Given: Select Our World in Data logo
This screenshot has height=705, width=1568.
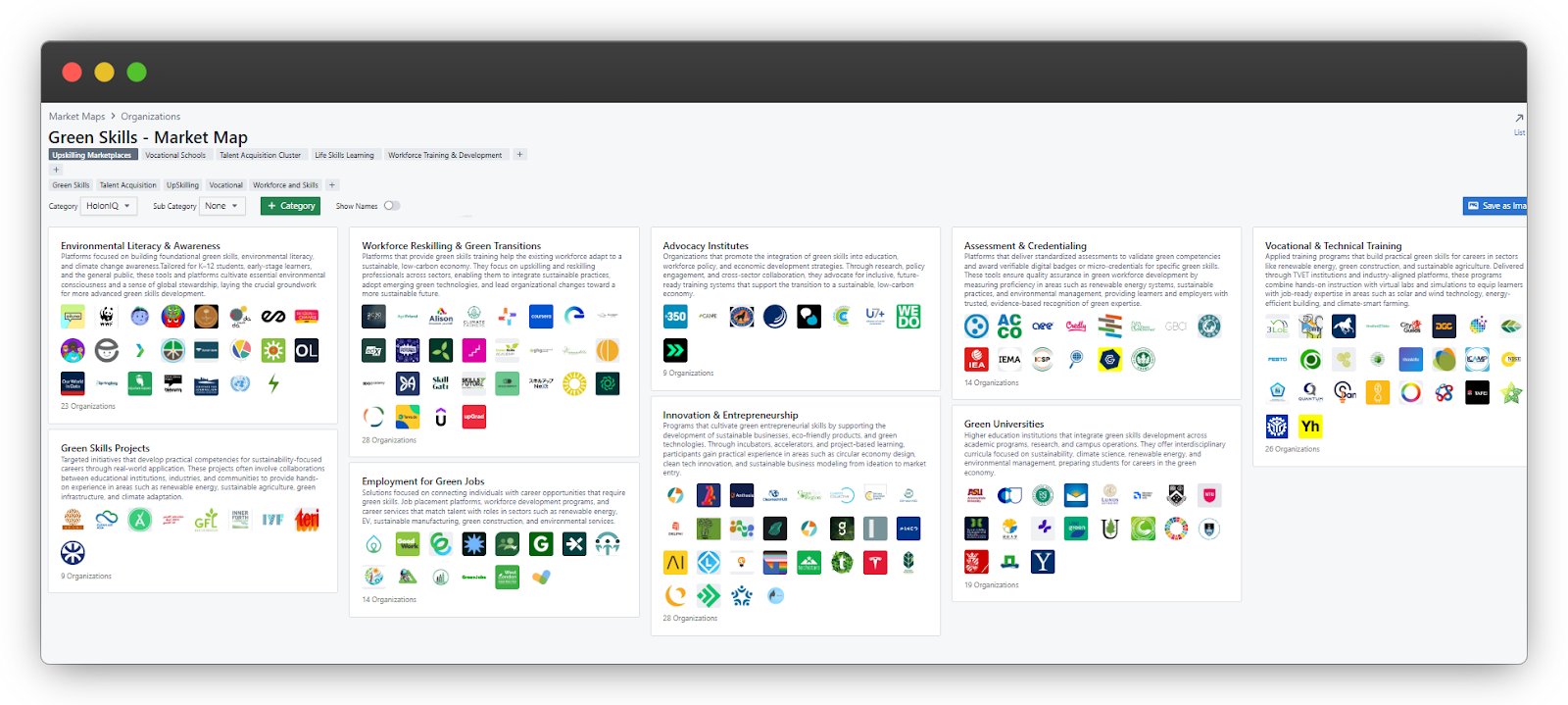Looking at the screenshot, I should click(x=73, y=383).
